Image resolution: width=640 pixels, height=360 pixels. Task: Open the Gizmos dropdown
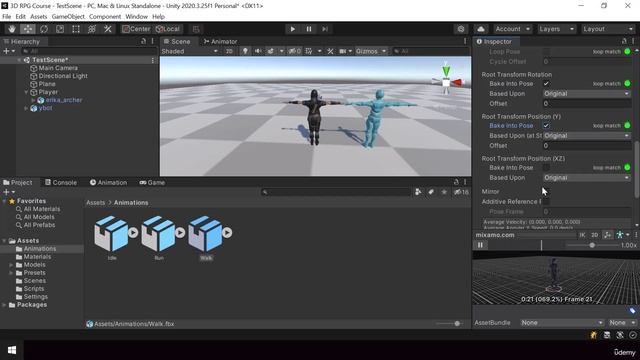tap(371, 51)
